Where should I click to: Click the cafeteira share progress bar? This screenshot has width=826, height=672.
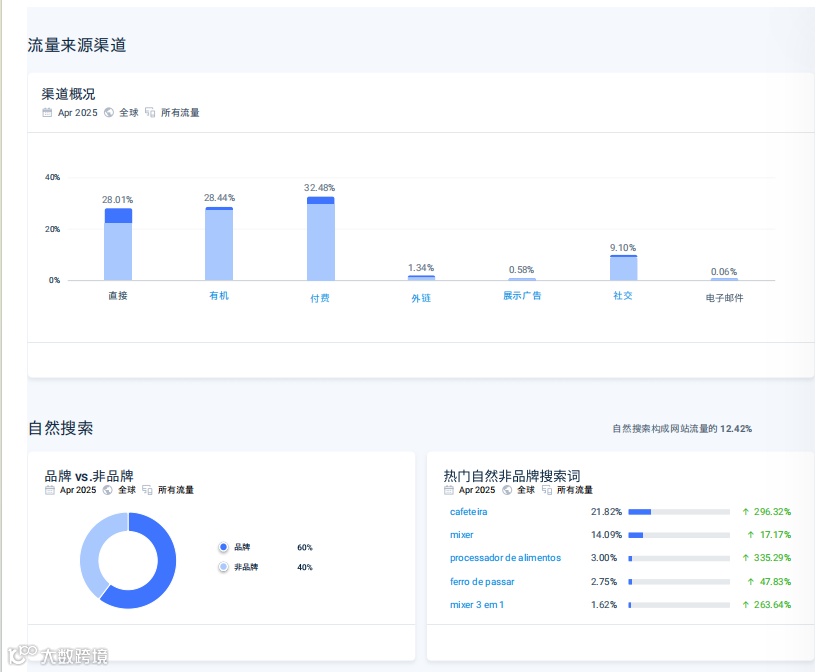pyautogui.click(x=679, y=512)
